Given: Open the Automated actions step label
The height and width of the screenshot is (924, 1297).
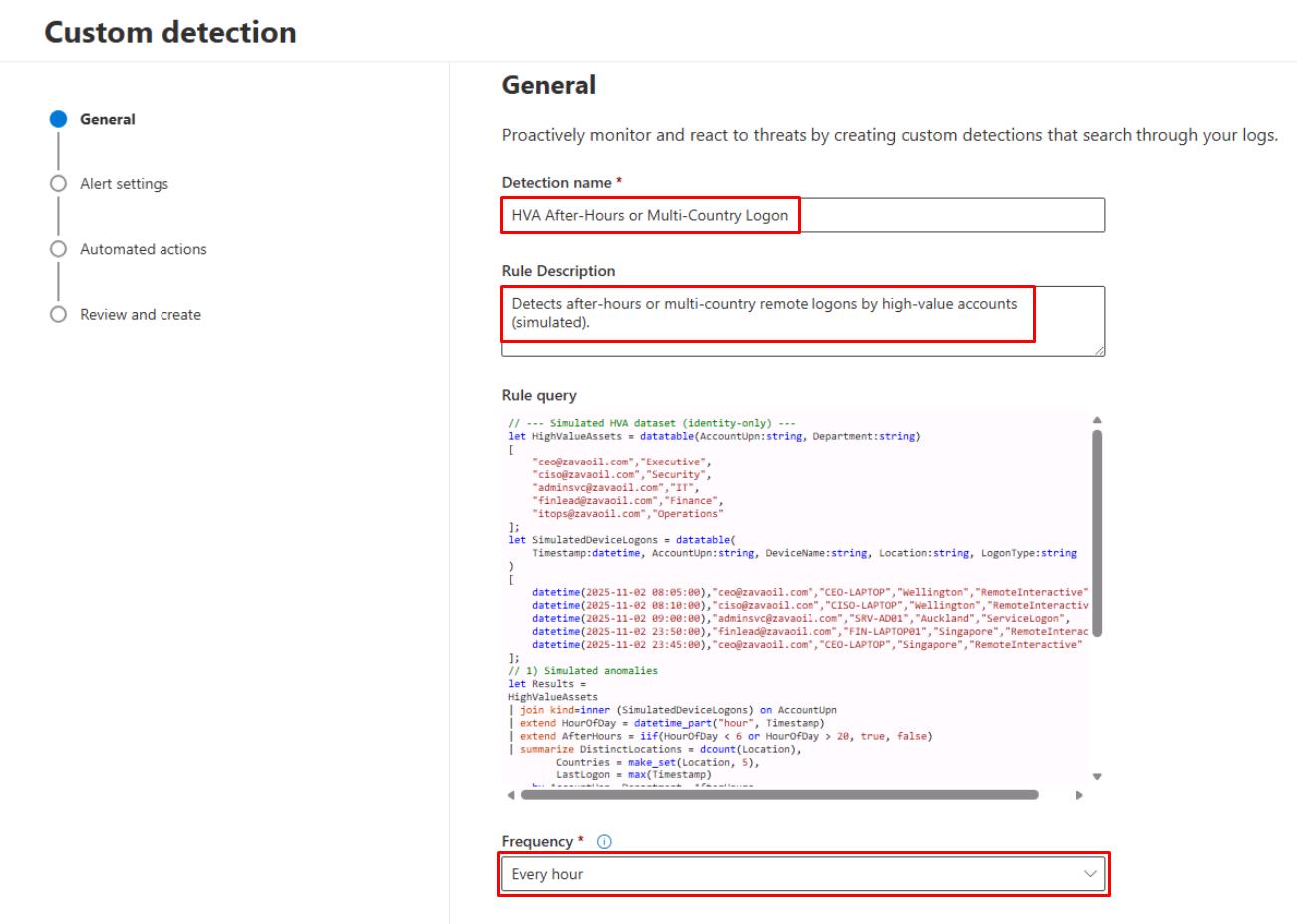Looking at the screenshot, I should (x=144, y=249).
